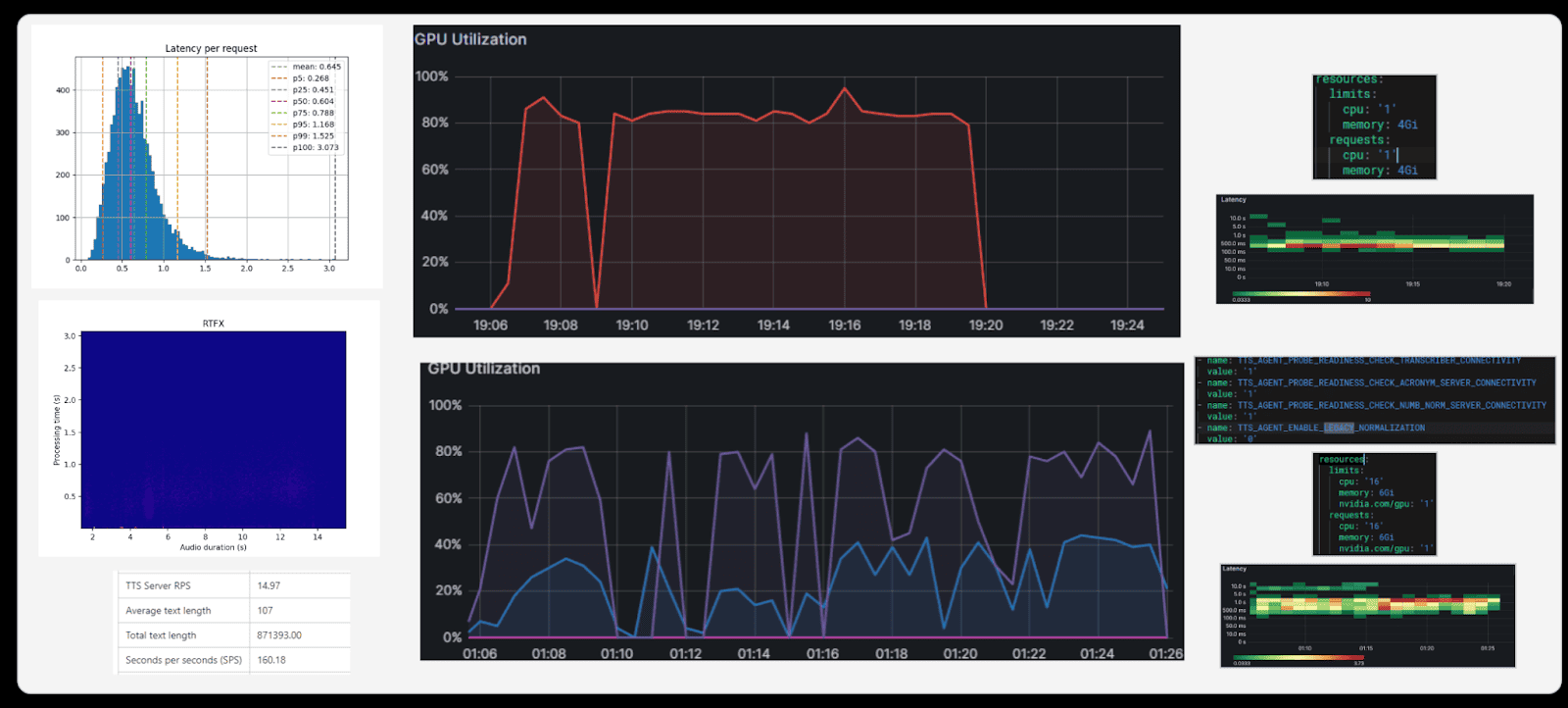
Task: Click the Total text length value 871393.00
Action: click(279, 635)
